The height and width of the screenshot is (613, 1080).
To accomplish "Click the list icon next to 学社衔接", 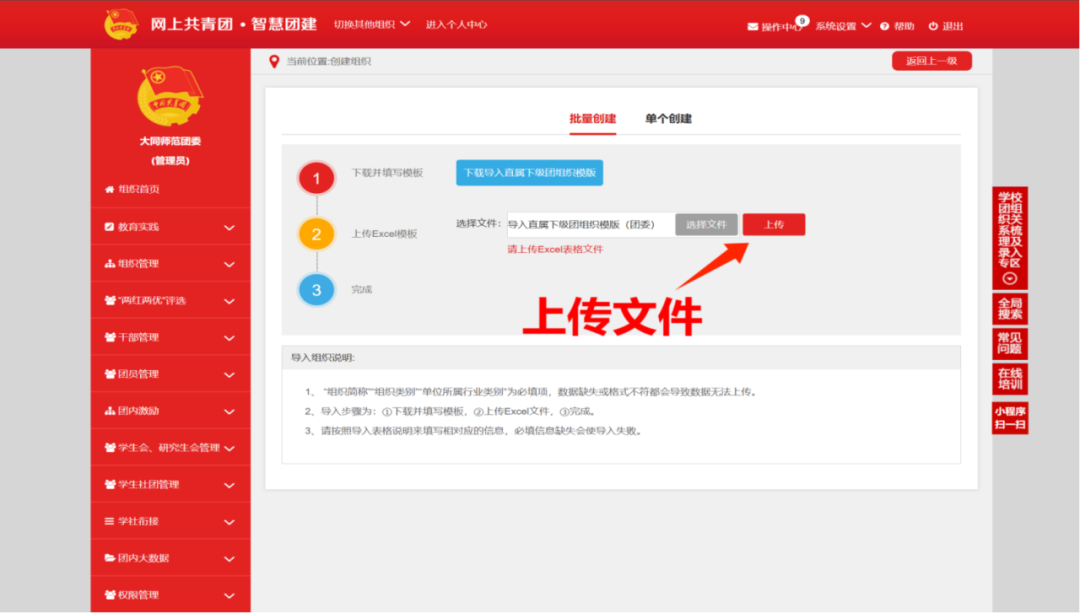I will coord(110,521).
